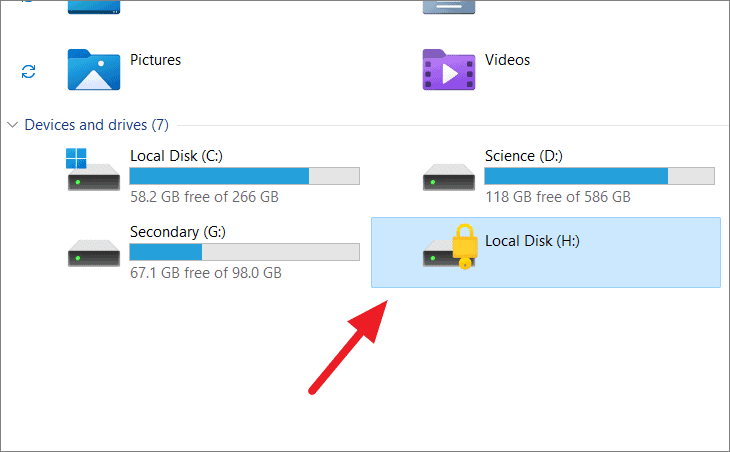Image resolution: width=730 pixels, height=452 pixels.
Task: Click the sync status icon beside Pictures
Action: 28,71
